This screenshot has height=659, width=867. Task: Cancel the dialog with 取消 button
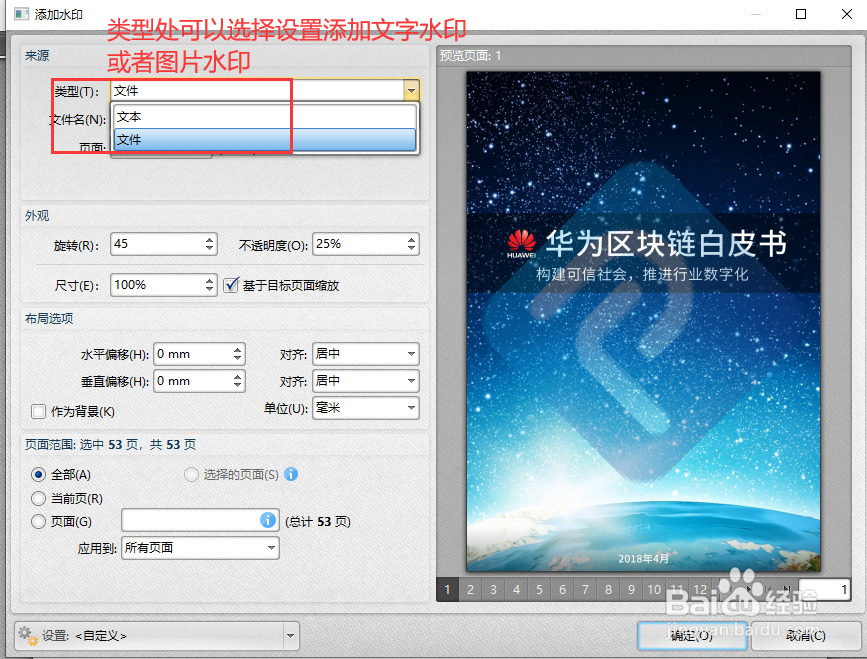(808, 636)
